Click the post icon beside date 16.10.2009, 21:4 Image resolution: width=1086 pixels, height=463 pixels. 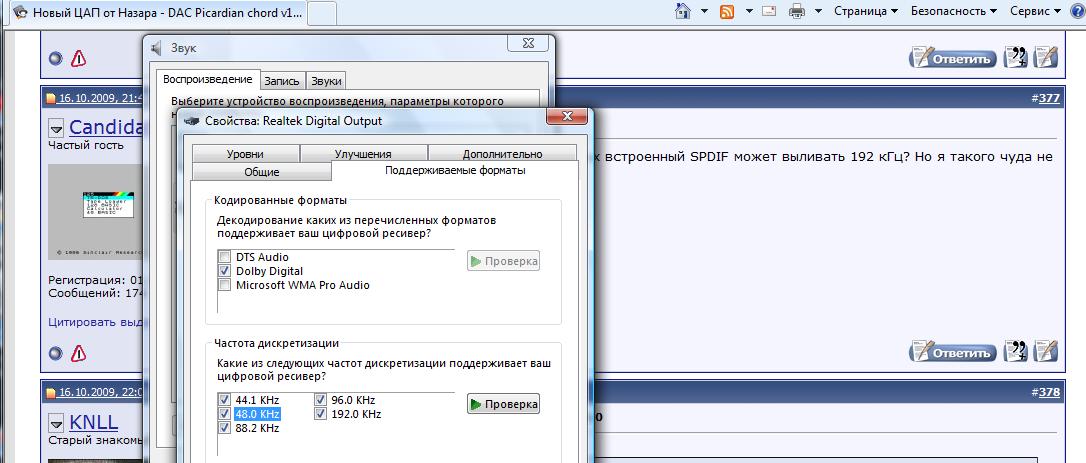tap(51, 98)
